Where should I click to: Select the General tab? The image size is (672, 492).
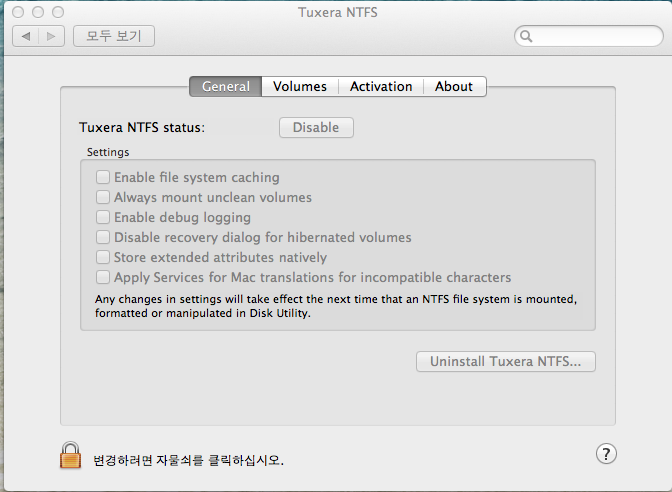click(x=225, y=87)
